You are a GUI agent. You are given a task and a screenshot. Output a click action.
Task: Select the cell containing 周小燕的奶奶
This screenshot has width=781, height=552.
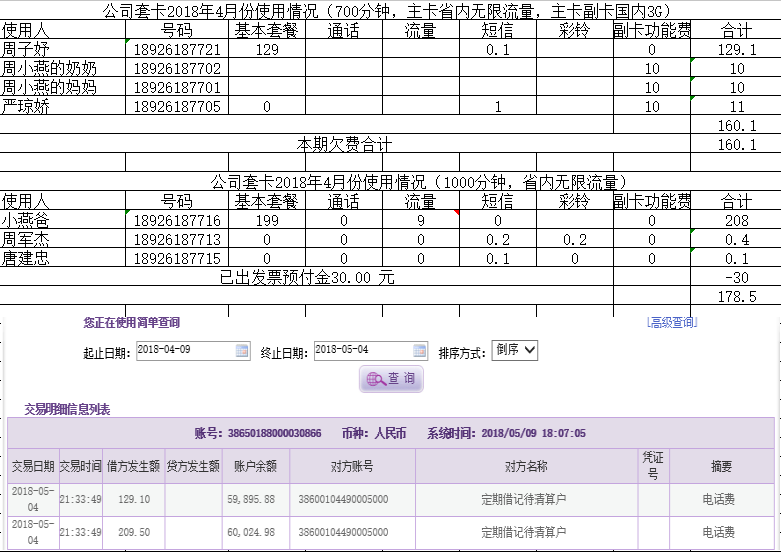62,68
